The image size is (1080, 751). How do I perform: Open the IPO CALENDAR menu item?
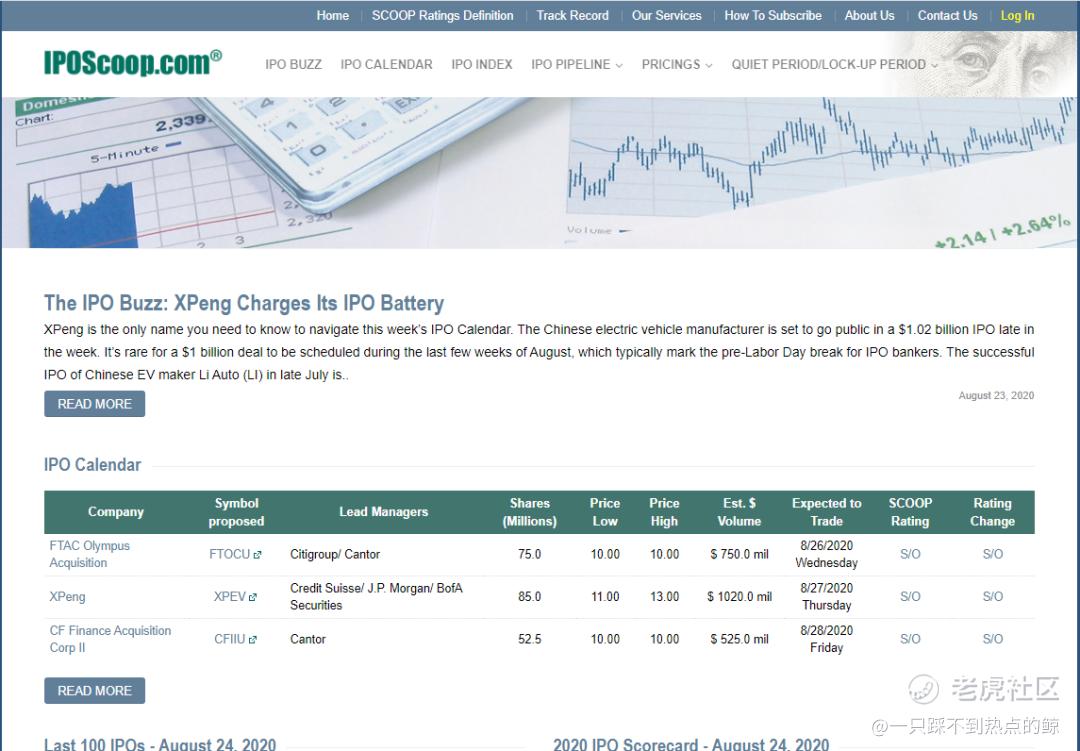[x=386, y=65]
